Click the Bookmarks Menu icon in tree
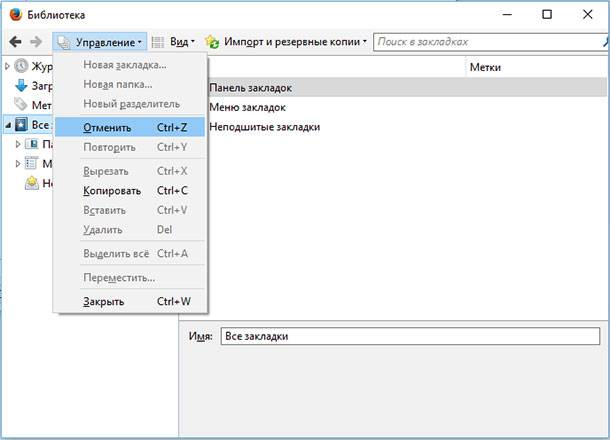This screenshot has width=610, height=440. click(x=32, y=163)
